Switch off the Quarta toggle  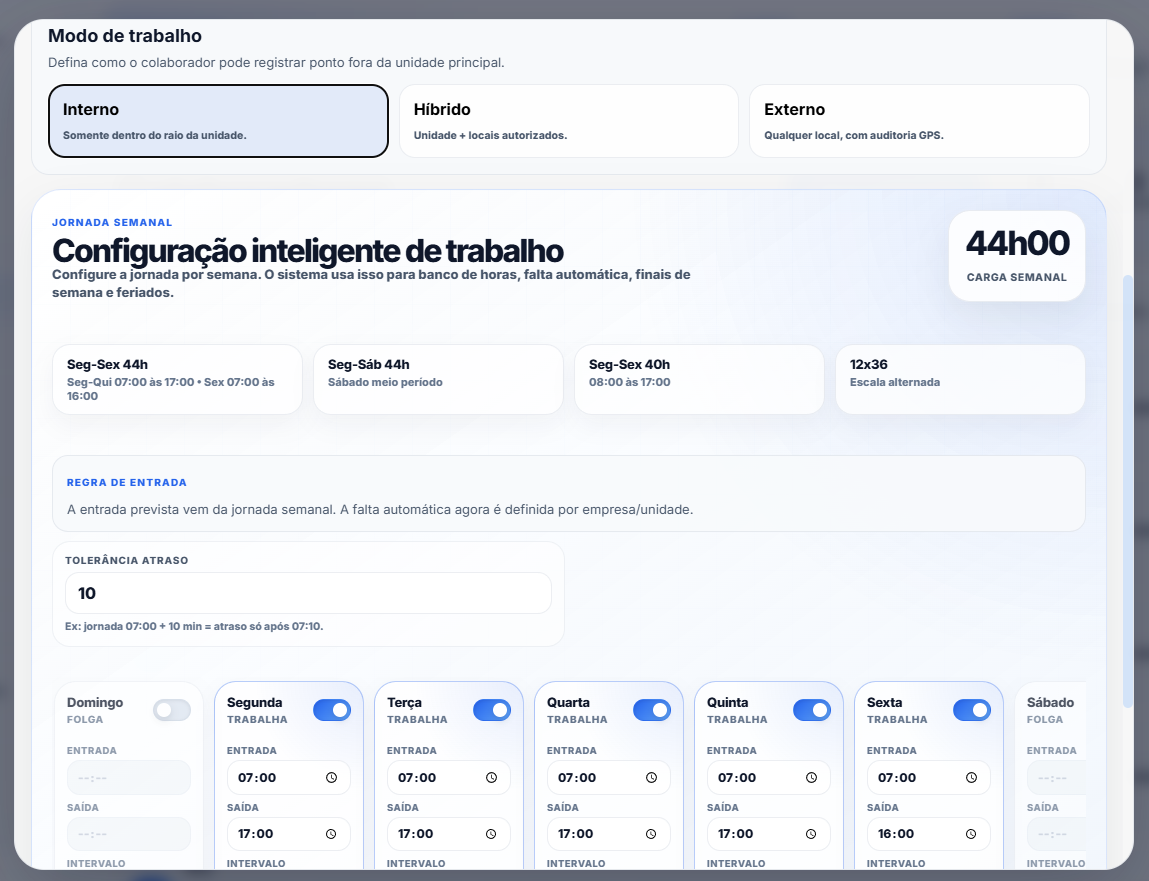pos(652,710)
